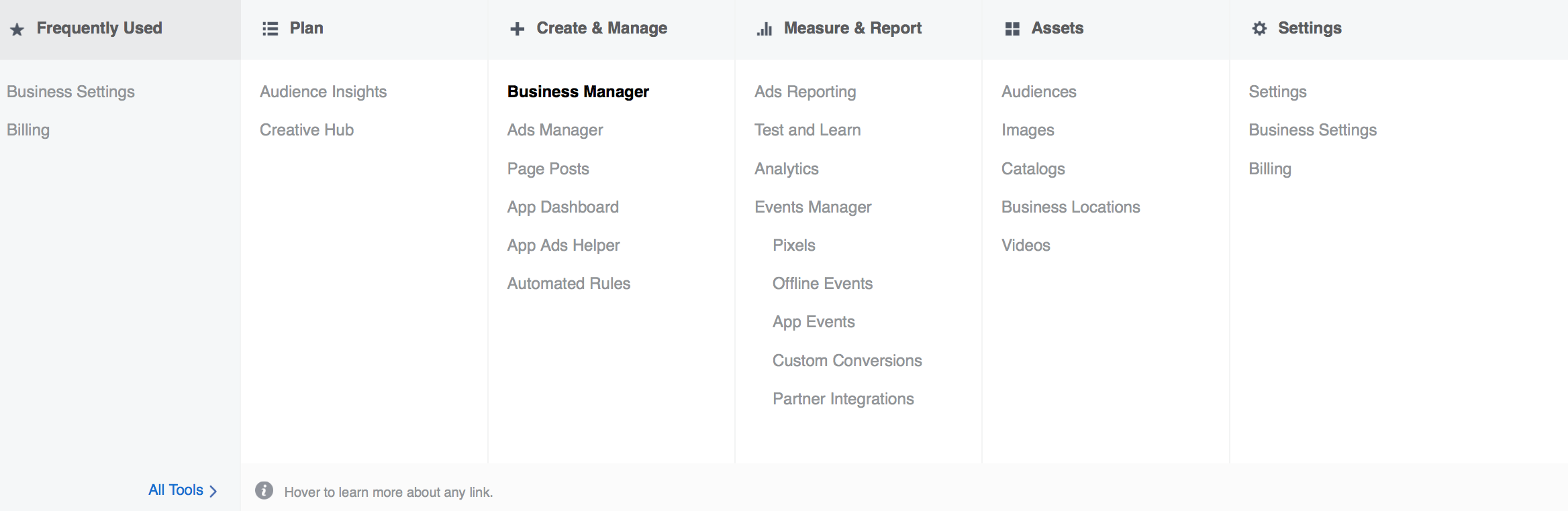Open Test and Learn

coord(807,130)
